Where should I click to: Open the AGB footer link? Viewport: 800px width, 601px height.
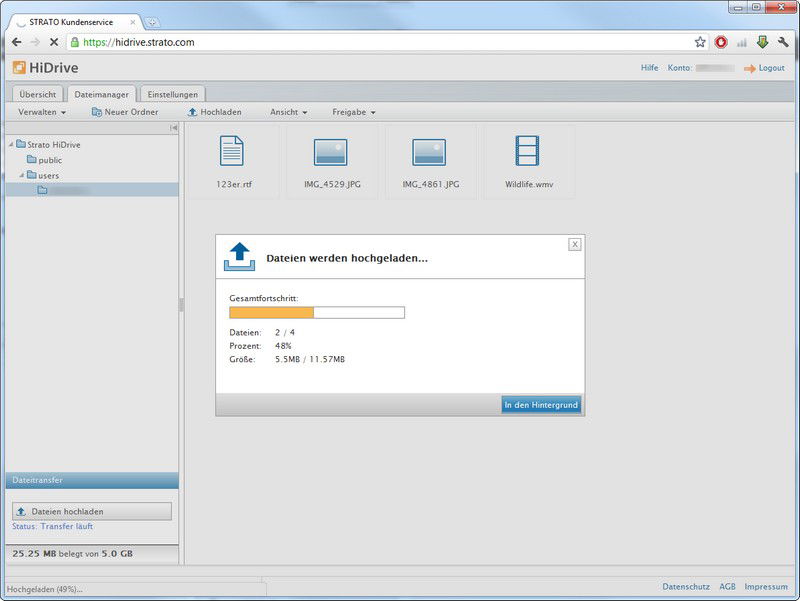coord(727,587)
